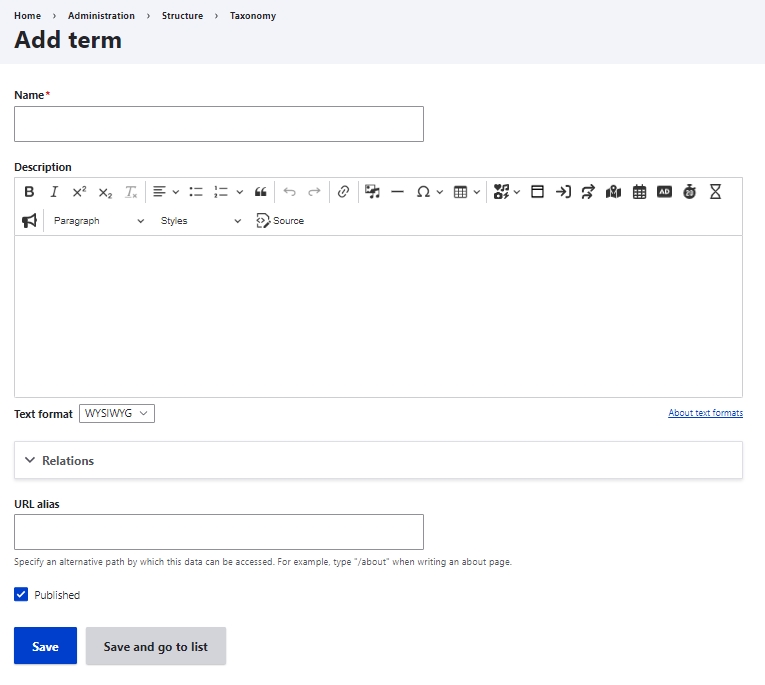Click inside the Description editor area
The width and height of the screenshot is (765, 685).
coord(378,316)
